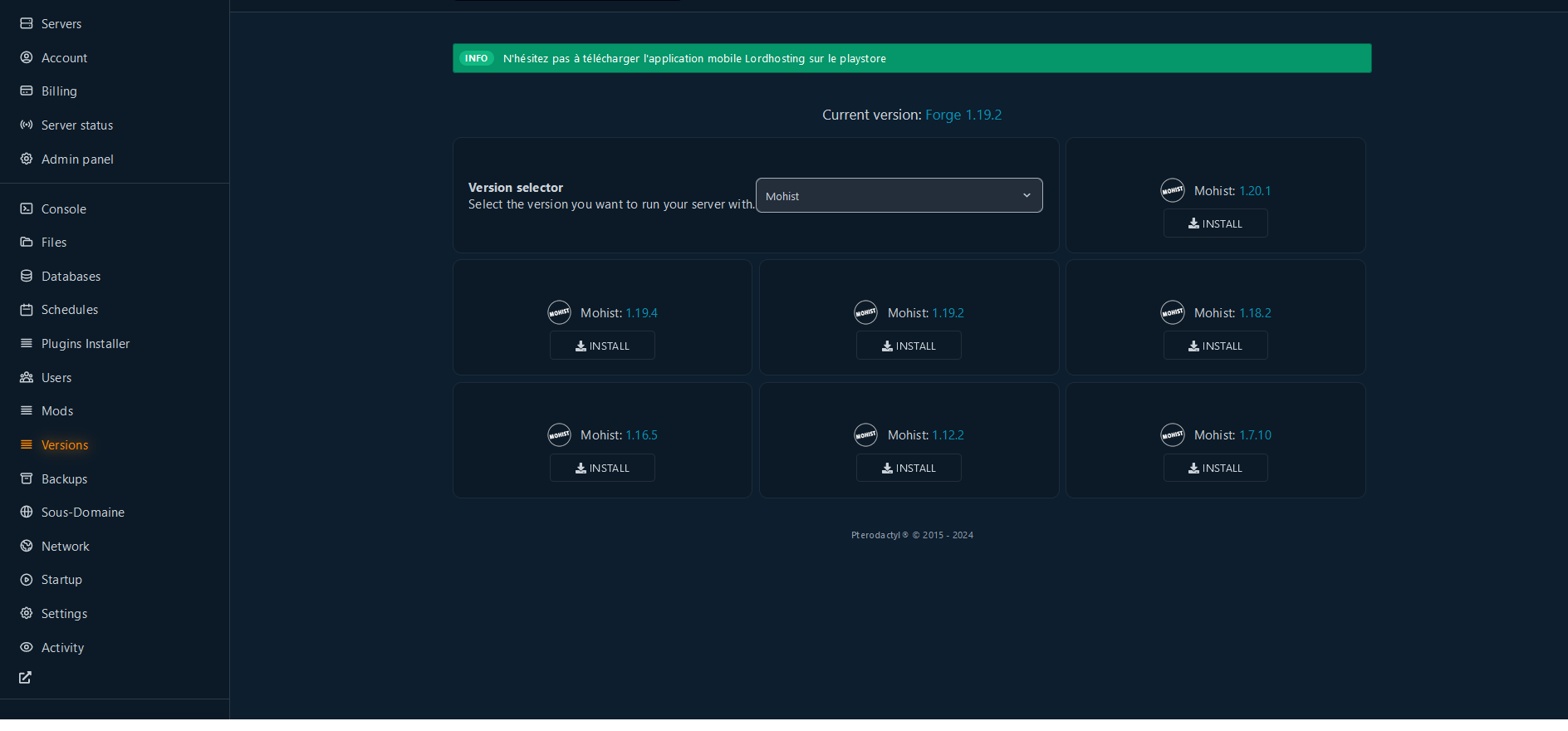Click the external link icon in sidebar
Image resolution: width=1568 pixels, height=731 pixels.
point(26,678)
